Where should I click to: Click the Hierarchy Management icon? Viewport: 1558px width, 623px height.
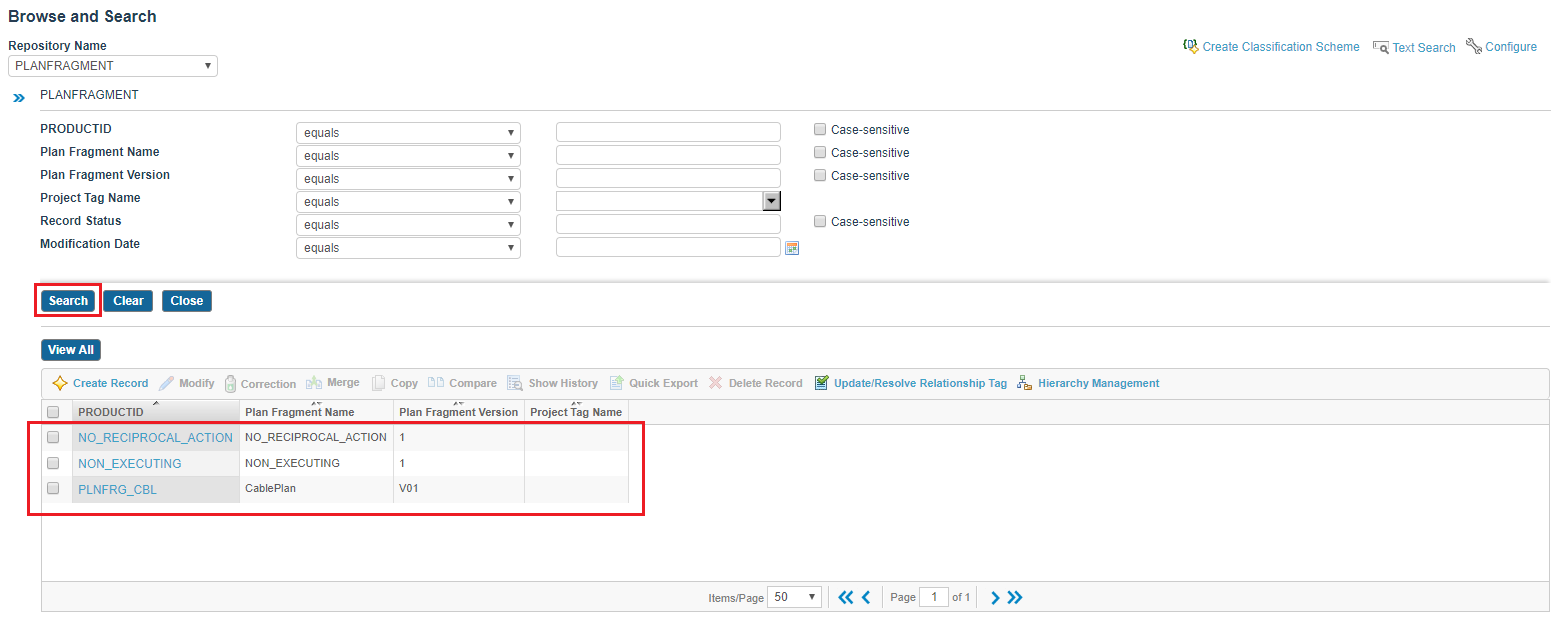coord(1024,383)
